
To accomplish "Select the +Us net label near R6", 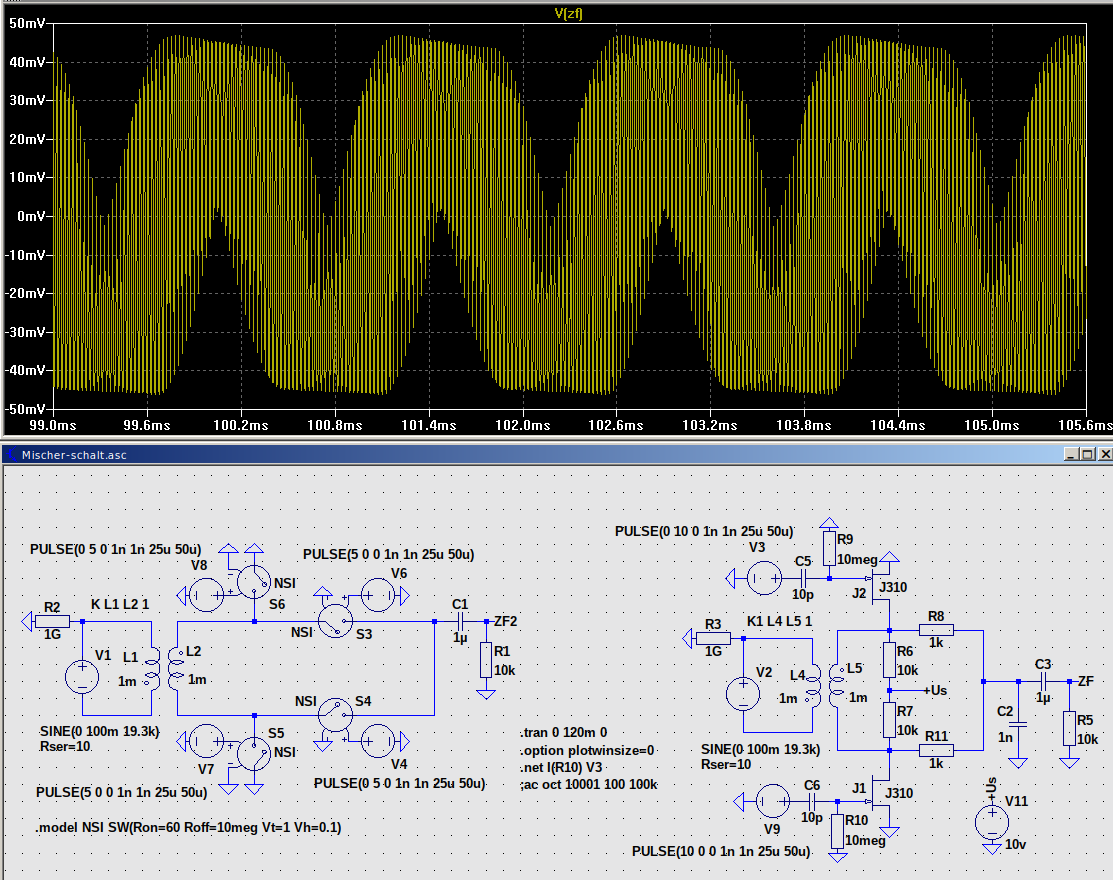I will (935, 690).
